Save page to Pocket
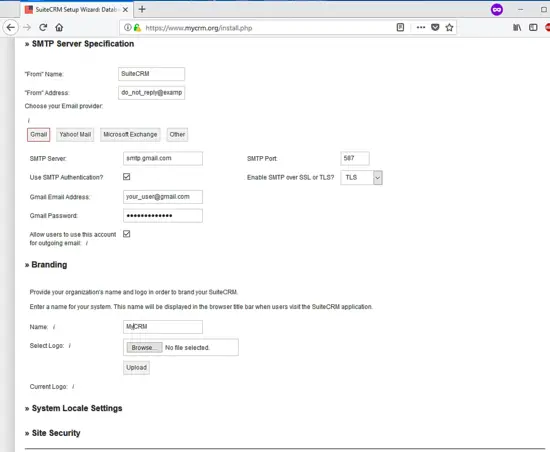The image size is (550, 452). (x=435, y=27)
